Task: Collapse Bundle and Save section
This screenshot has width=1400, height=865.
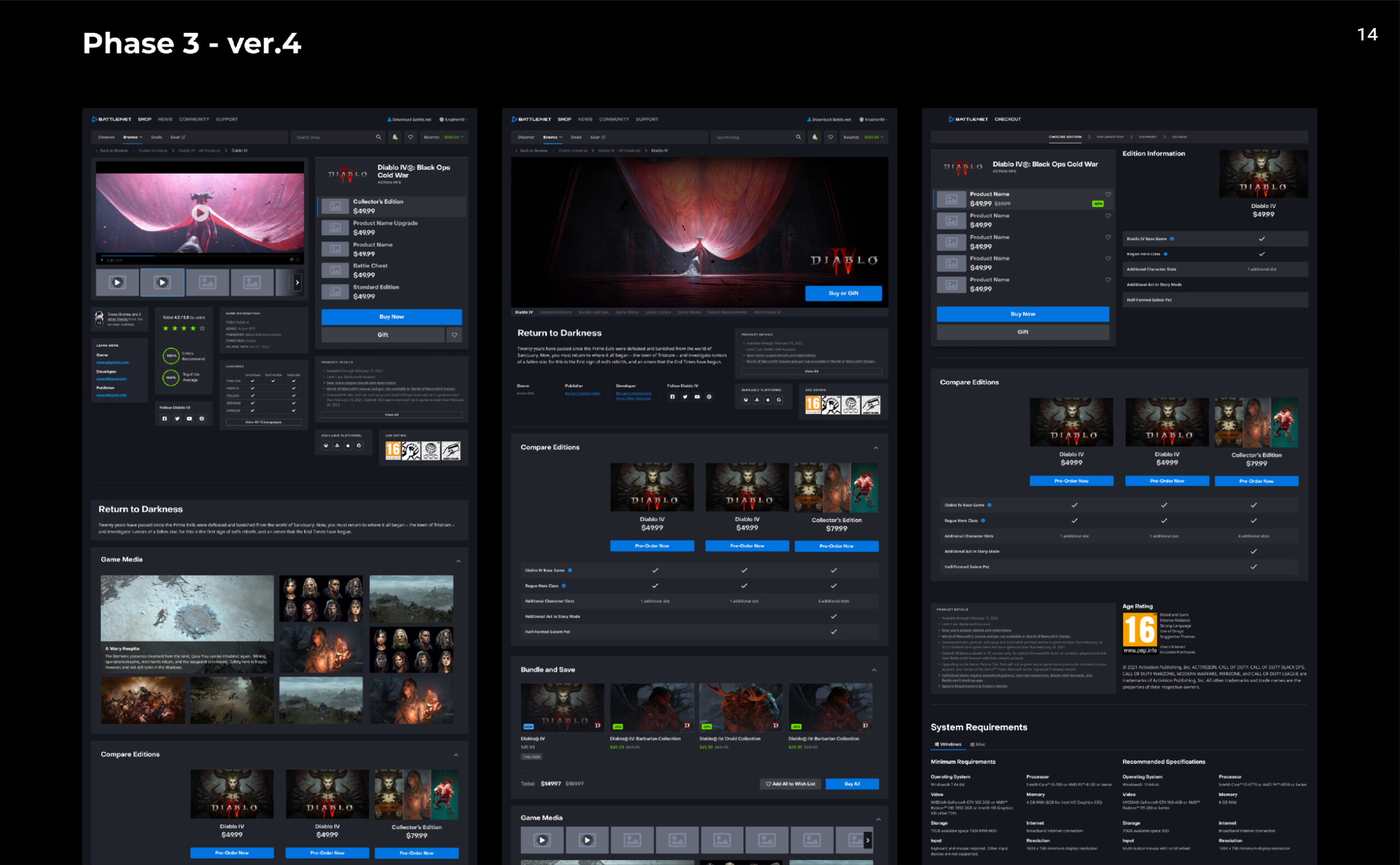Action: point(874,670)
